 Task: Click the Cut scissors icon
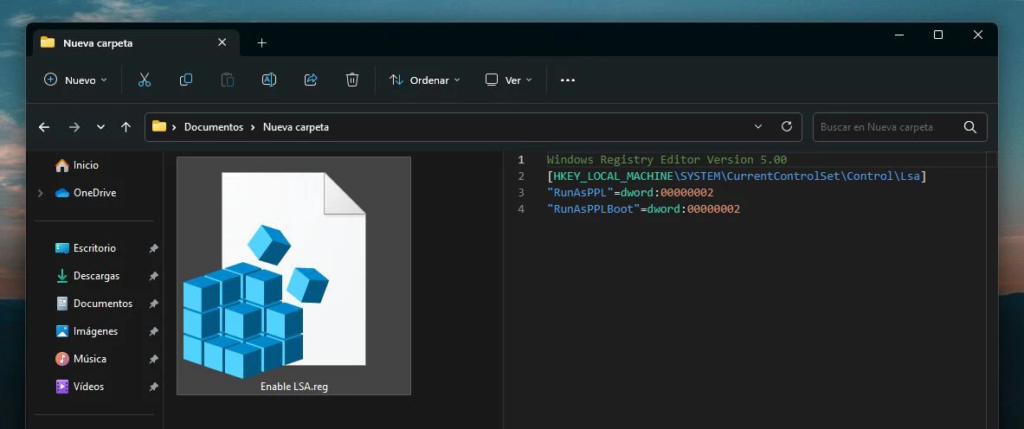pos(144,80)
